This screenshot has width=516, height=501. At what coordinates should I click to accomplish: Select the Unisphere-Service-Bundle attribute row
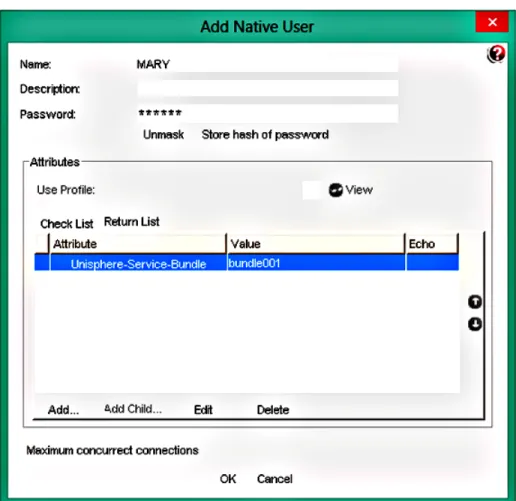(246, 263)
